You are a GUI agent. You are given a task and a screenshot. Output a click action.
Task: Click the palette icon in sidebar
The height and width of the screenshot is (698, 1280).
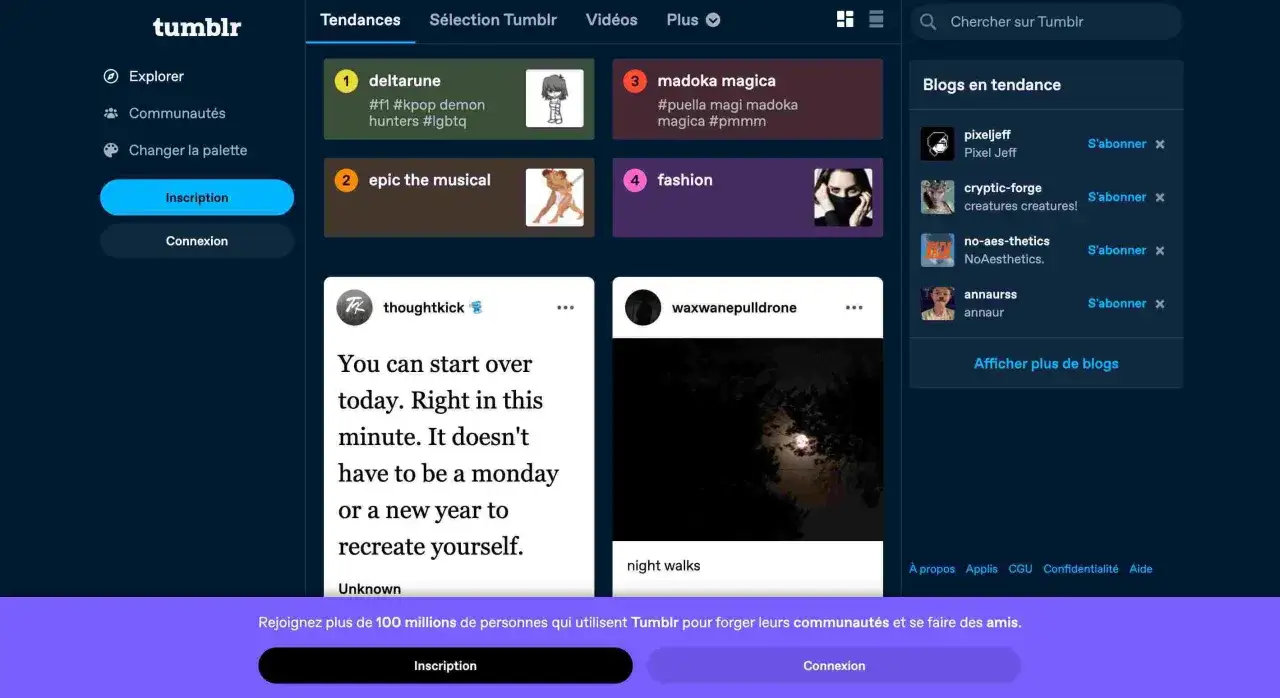111,150
